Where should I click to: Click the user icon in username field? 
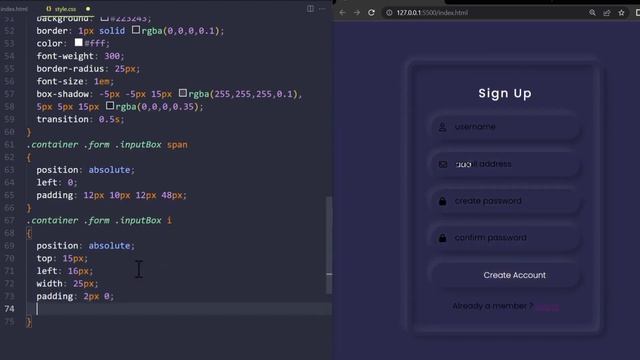tap(442, 127)
